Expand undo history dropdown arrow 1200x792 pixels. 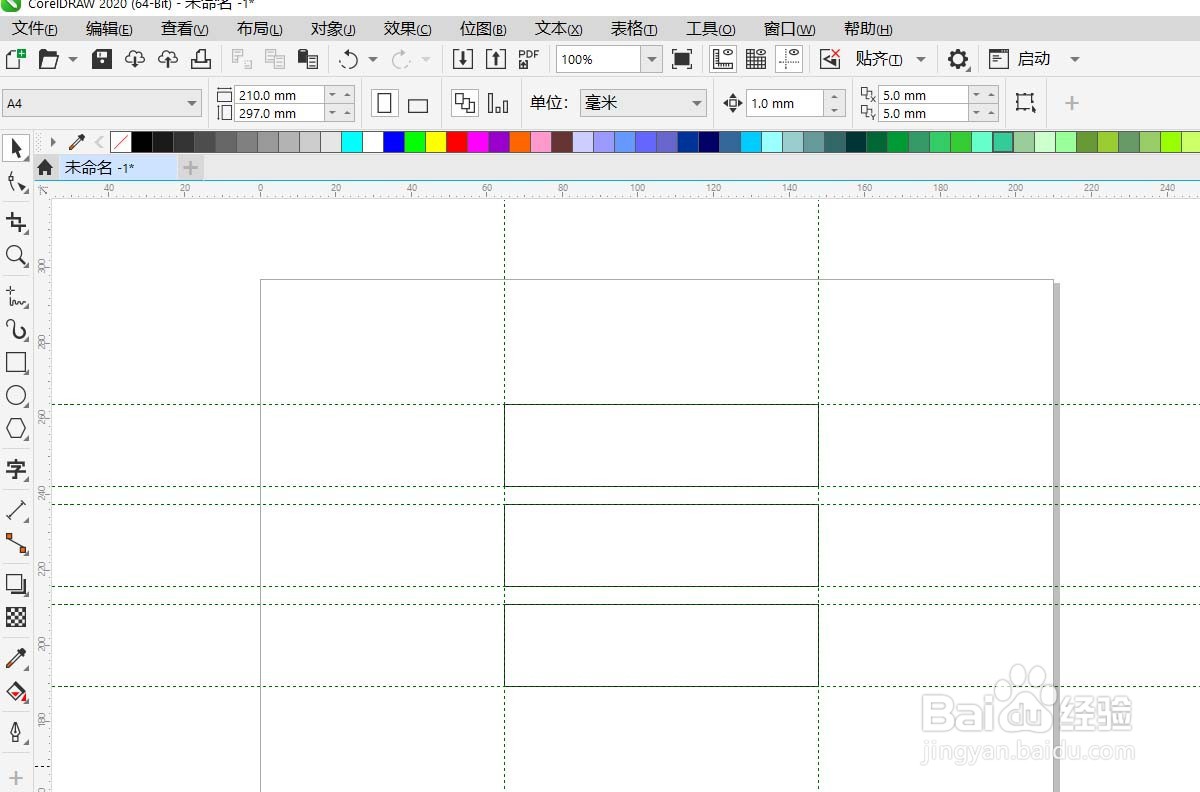click(x=372, y=59)
